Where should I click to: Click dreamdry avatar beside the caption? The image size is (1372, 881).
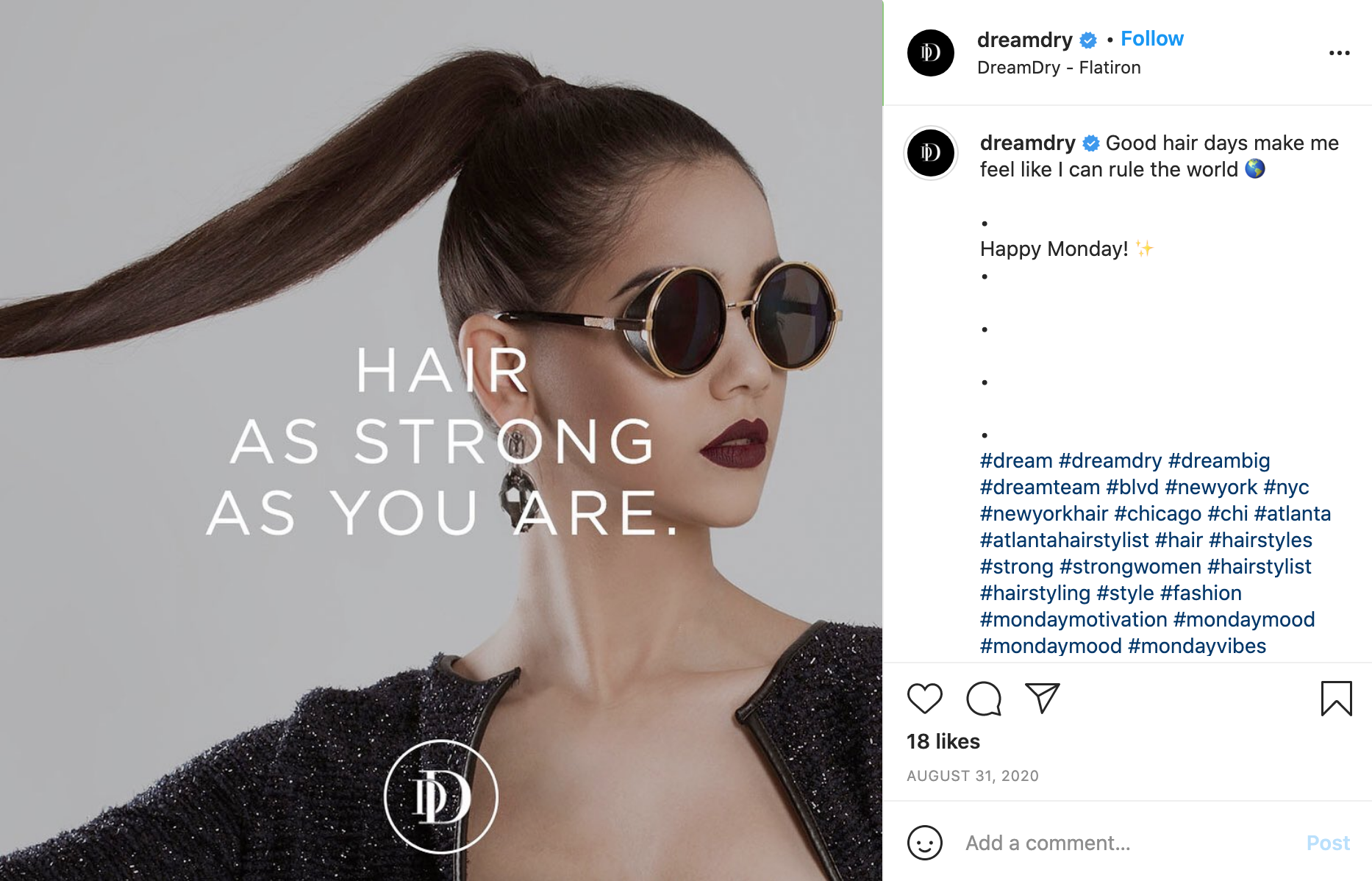930,153
